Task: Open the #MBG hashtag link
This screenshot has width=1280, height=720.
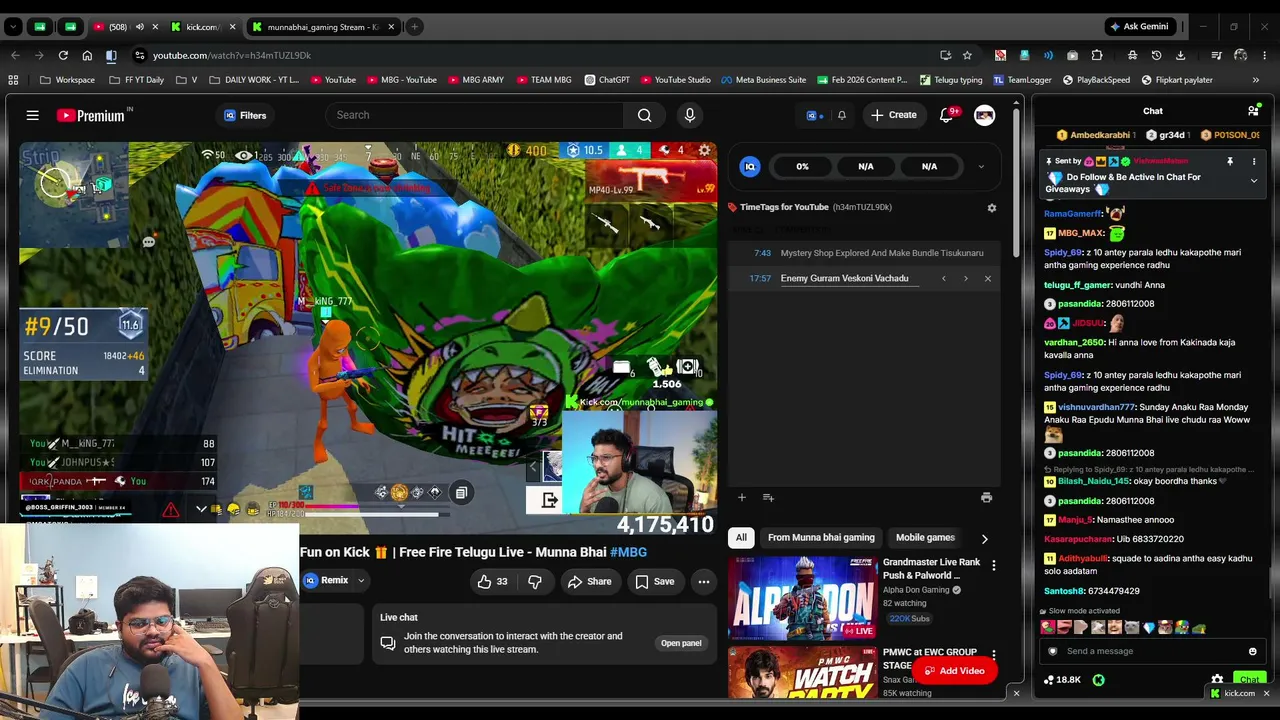Action: [x=628, y=552]
